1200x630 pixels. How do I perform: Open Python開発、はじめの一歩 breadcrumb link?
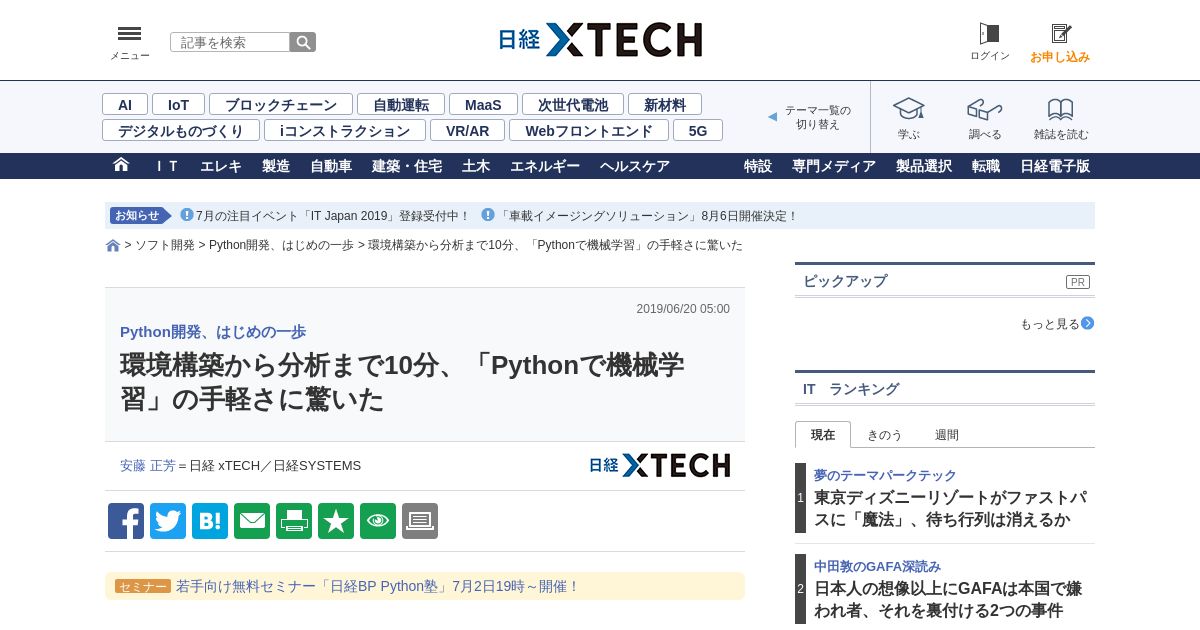[x=281, y=245]
